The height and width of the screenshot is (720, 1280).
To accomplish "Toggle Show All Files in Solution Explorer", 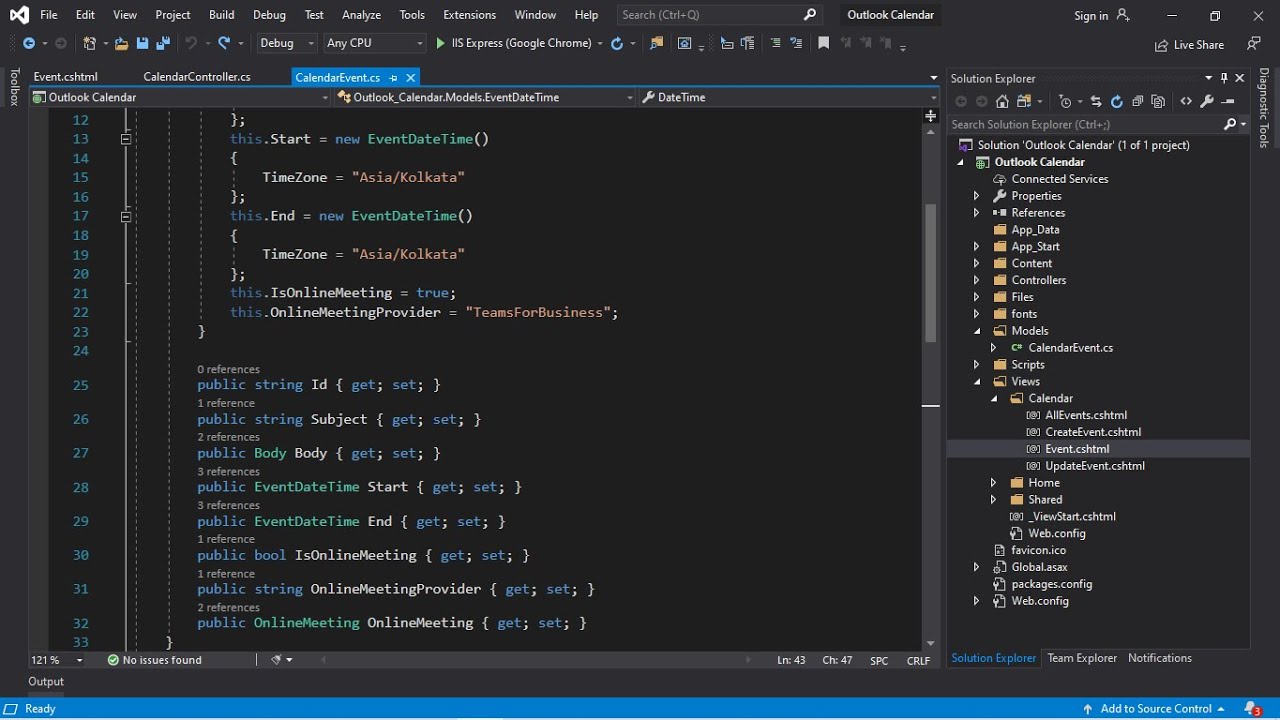I will pos(1158,101).
